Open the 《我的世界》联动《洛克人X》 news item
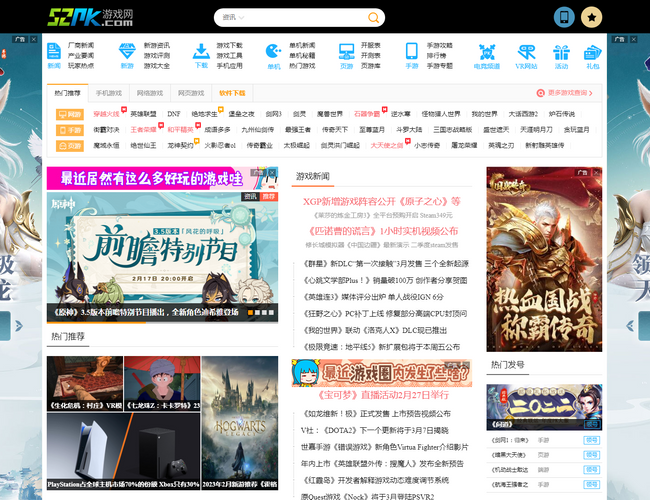 coord(375,330)
